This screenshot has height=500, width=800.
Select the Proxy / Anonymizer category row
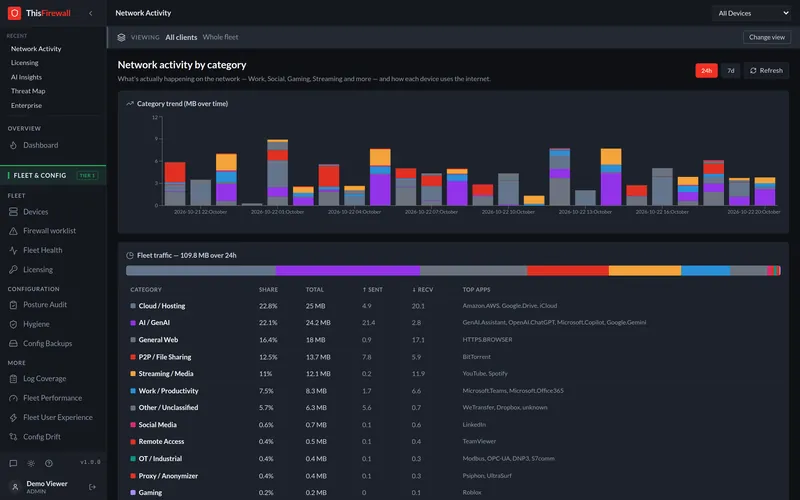[453, 476]
